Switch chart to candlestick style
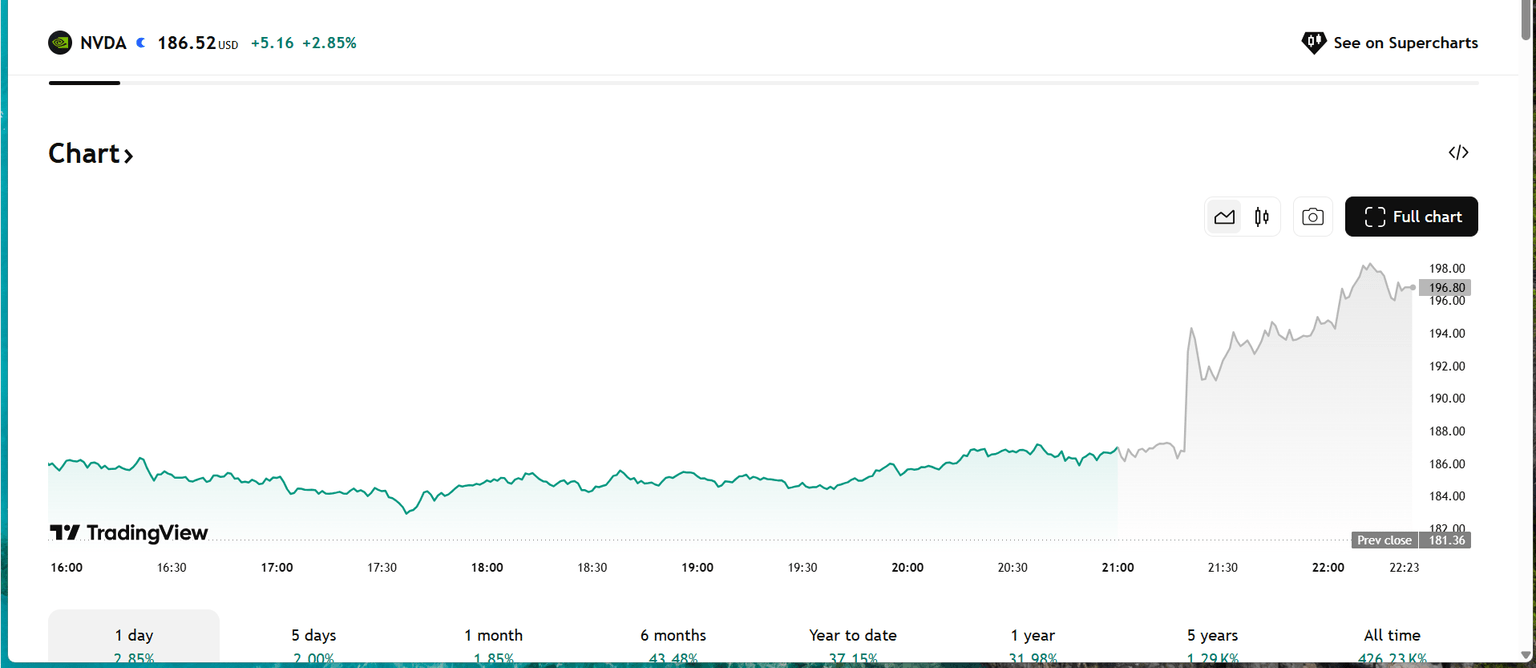This screenshot has height=668, width=1536. tap(1262, 217)
